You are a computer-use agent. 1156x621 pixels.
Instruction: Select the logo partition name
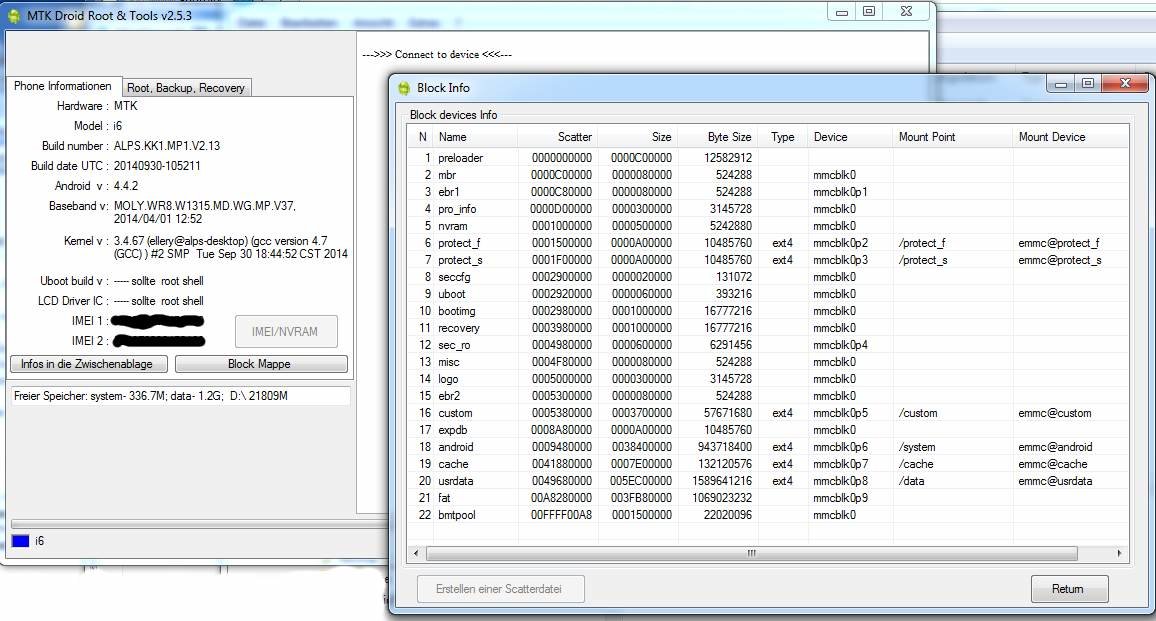point(448,378)
